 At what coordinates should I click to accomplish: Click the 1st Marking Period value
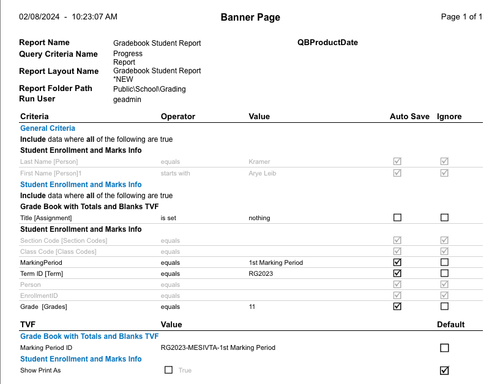pyautogui.click(x=276, y=263)
